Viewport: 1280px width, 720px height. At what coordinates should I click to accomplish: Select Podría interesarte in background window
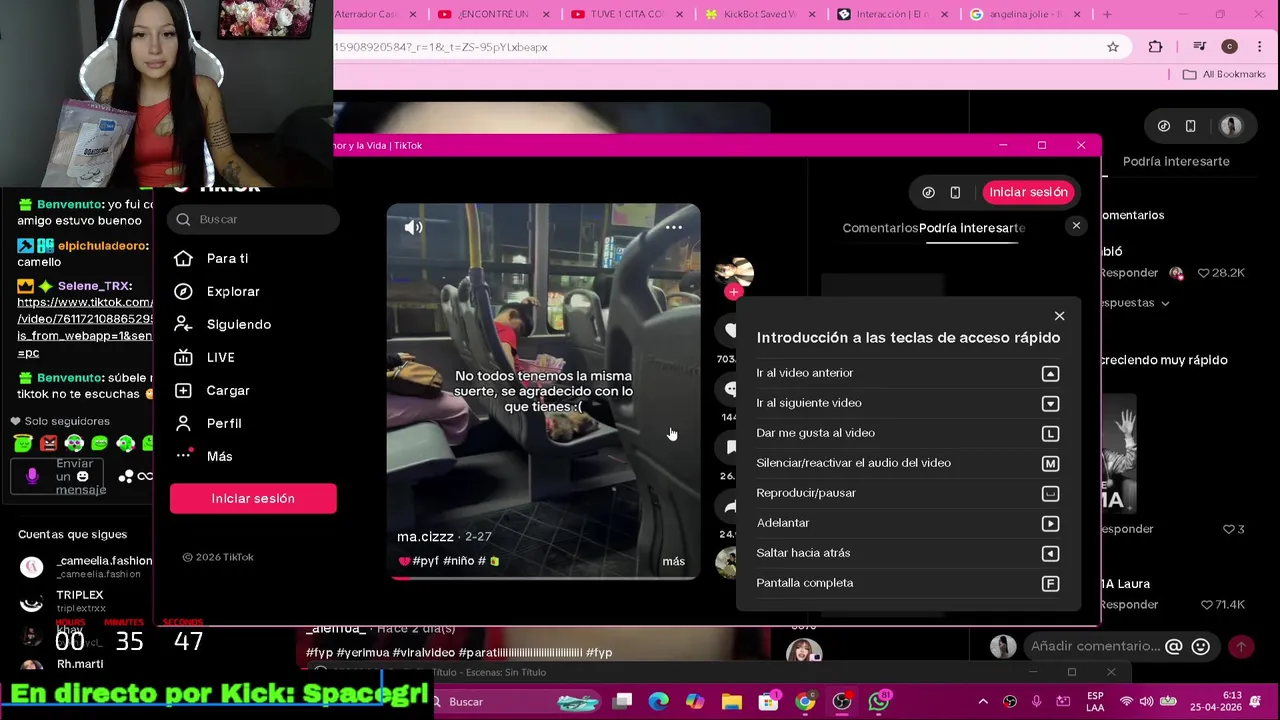(1176, 161)
